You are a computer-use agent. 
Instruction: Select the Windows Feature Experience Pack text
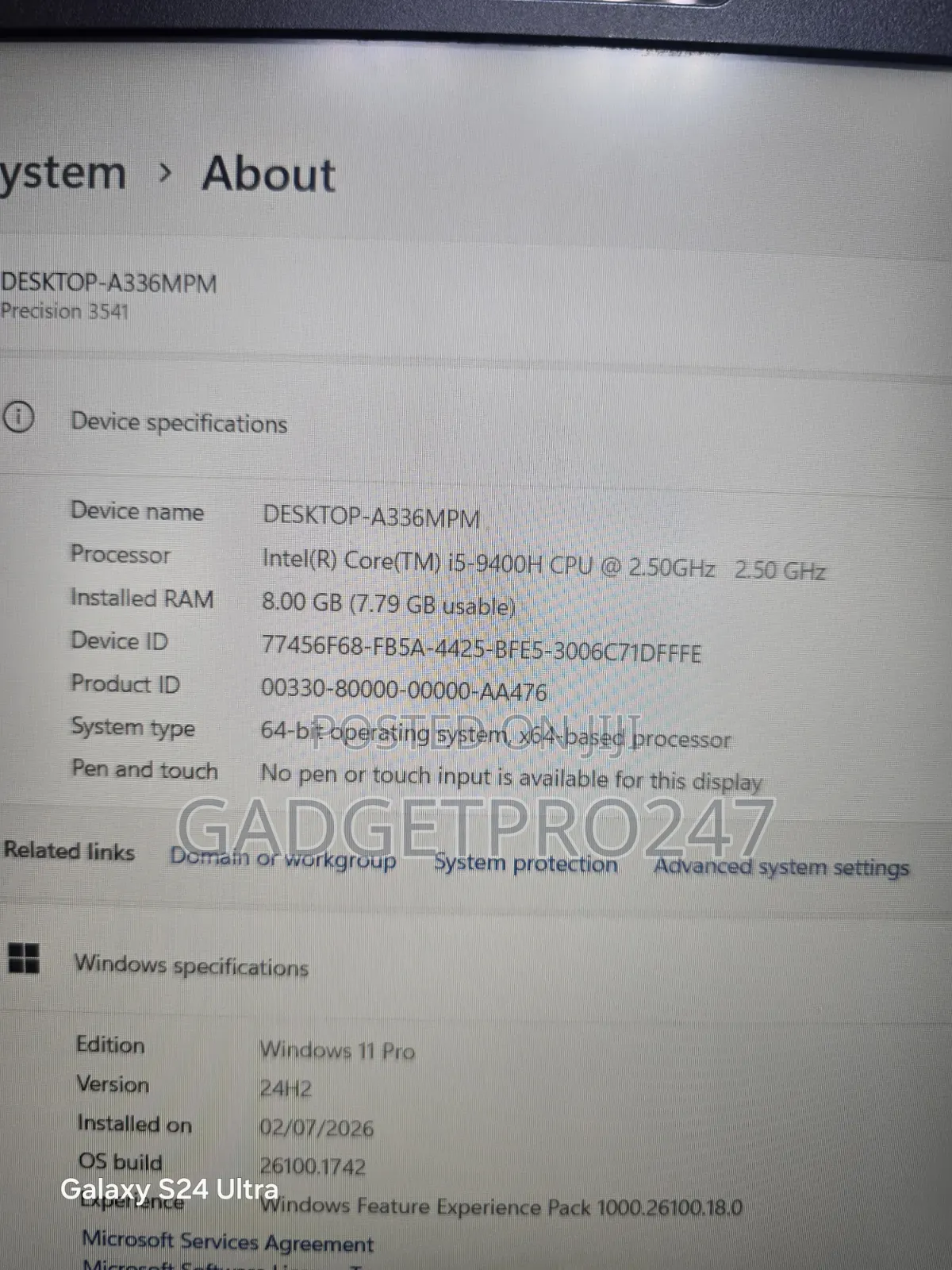(501, 1206)
